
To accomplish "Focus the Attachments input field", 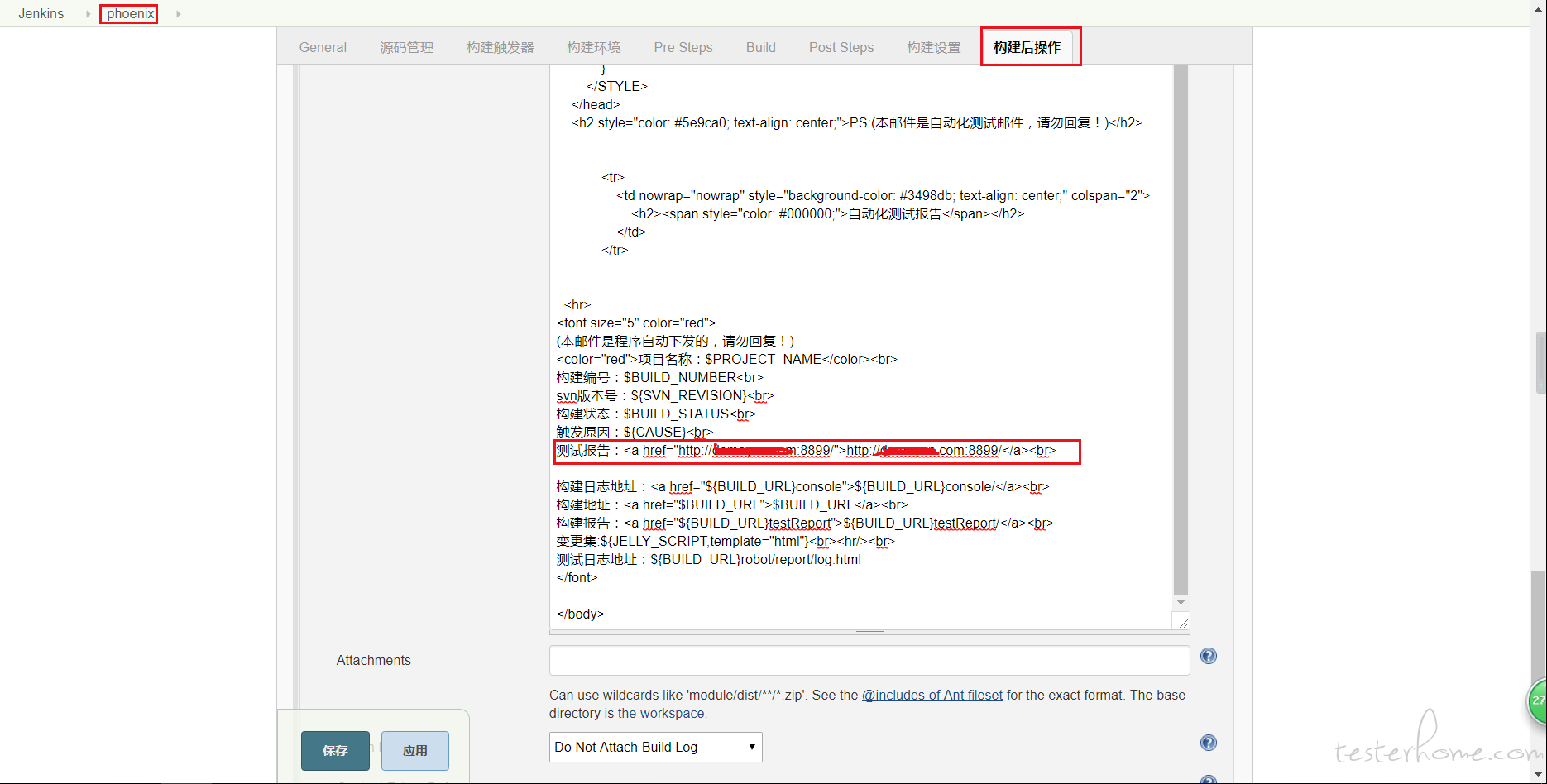I will point(869,660).
